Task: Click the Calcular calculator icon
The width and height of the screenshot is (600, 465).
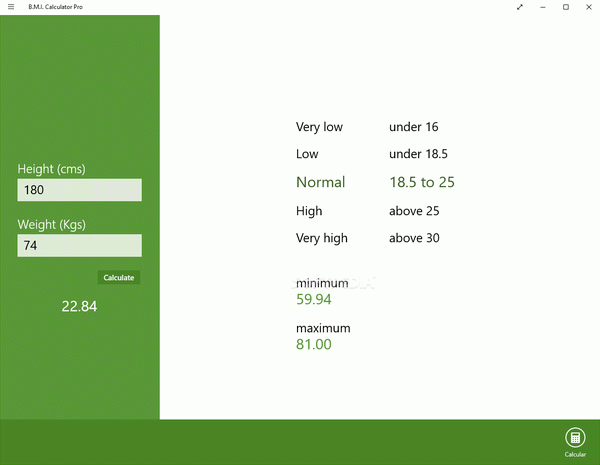Action: tap(575, 437)
